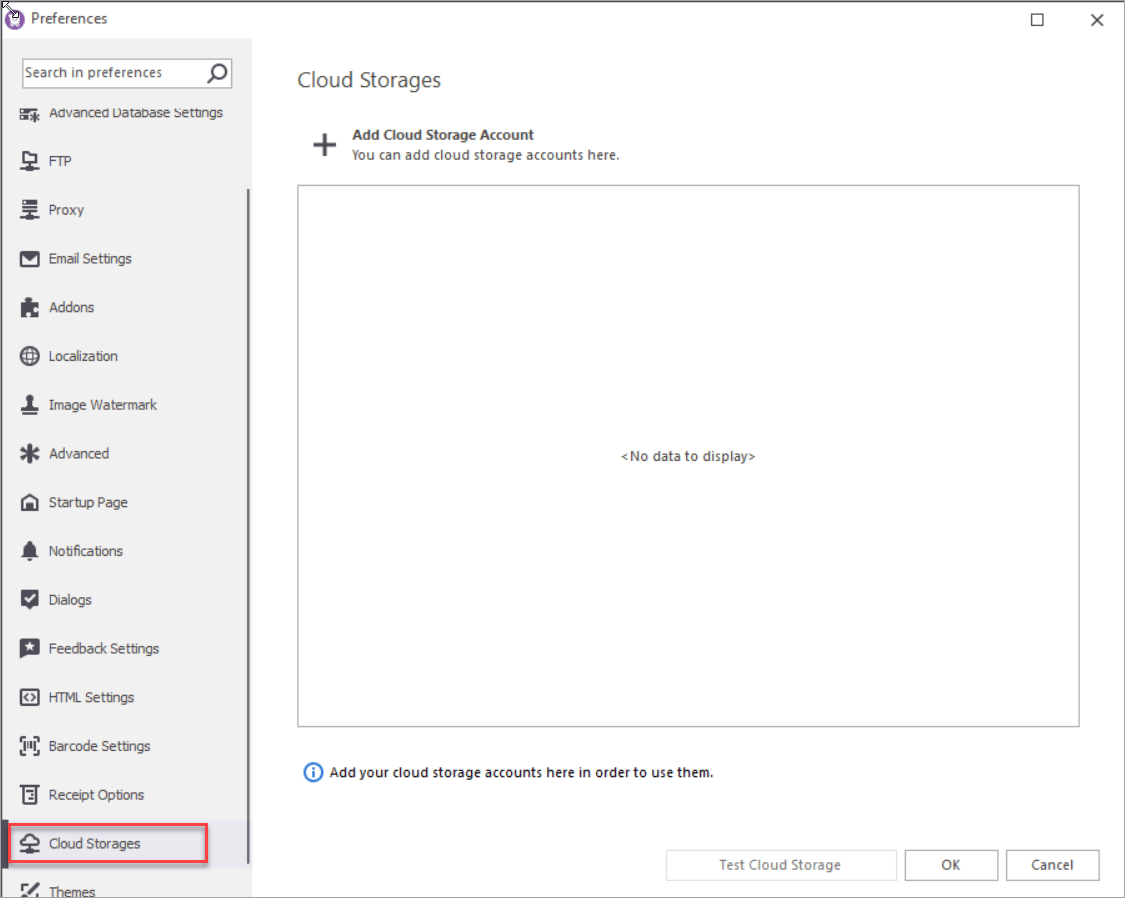Click the HTML Settings code icon
The image size is (1125, 898).
pos(29,698)
